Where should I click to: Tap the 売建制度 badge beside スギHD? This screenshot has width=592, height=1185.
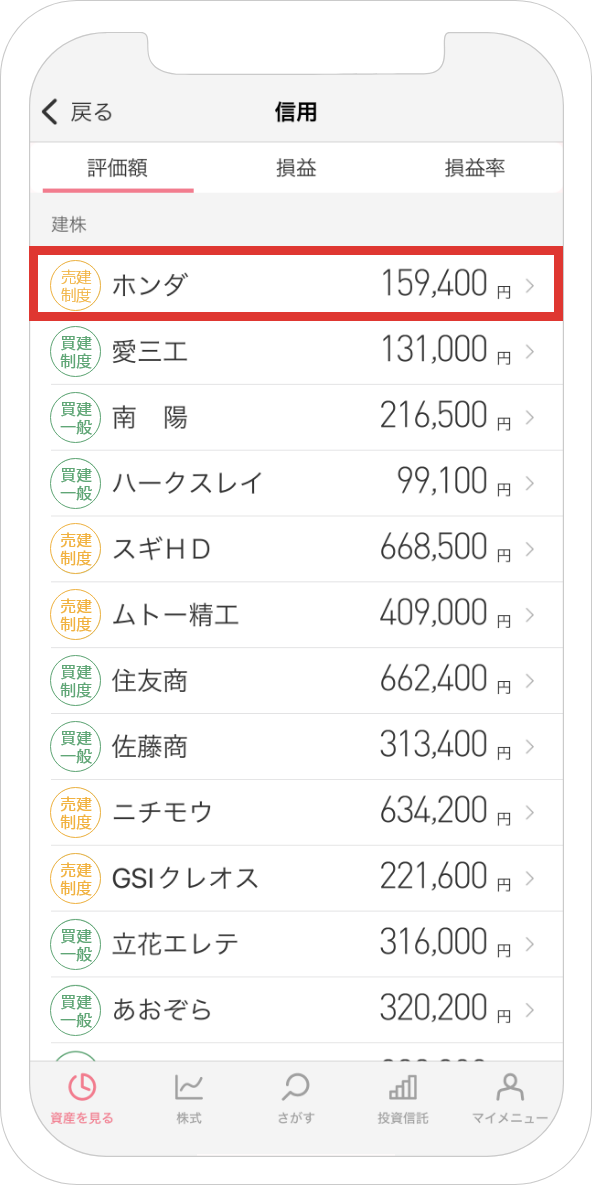coord(76,549)
